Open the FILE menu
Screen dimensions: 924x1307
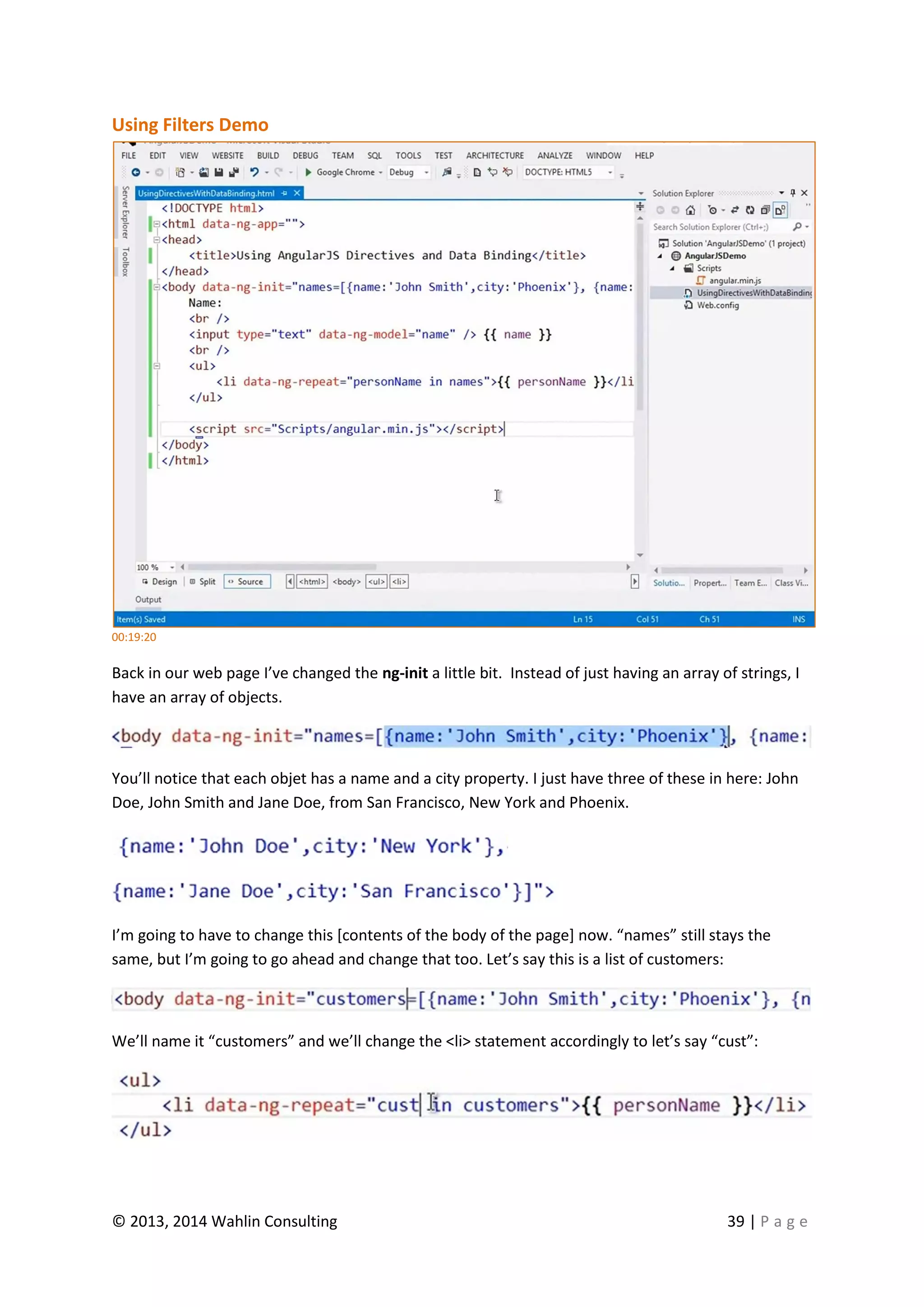[x=129, y=155]
